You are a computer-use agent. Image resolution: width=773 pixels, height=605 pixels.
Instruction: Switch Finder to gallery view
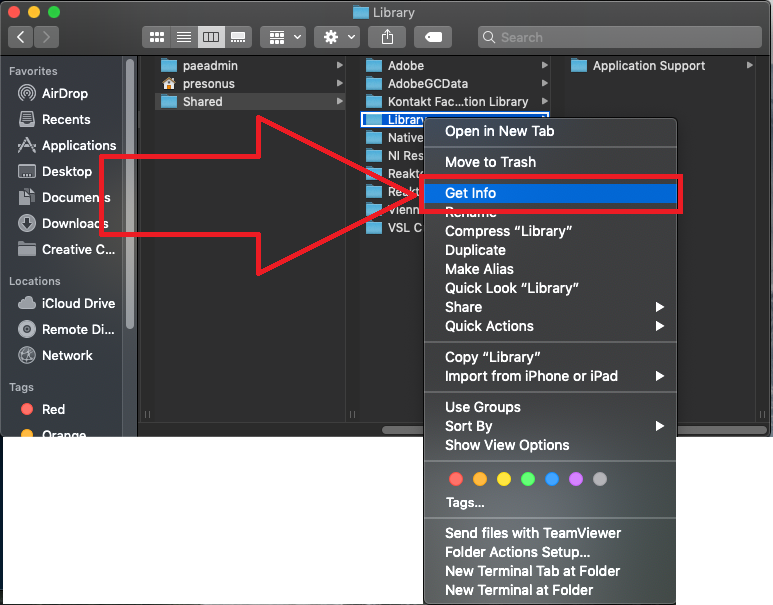(x=238, y=37)
